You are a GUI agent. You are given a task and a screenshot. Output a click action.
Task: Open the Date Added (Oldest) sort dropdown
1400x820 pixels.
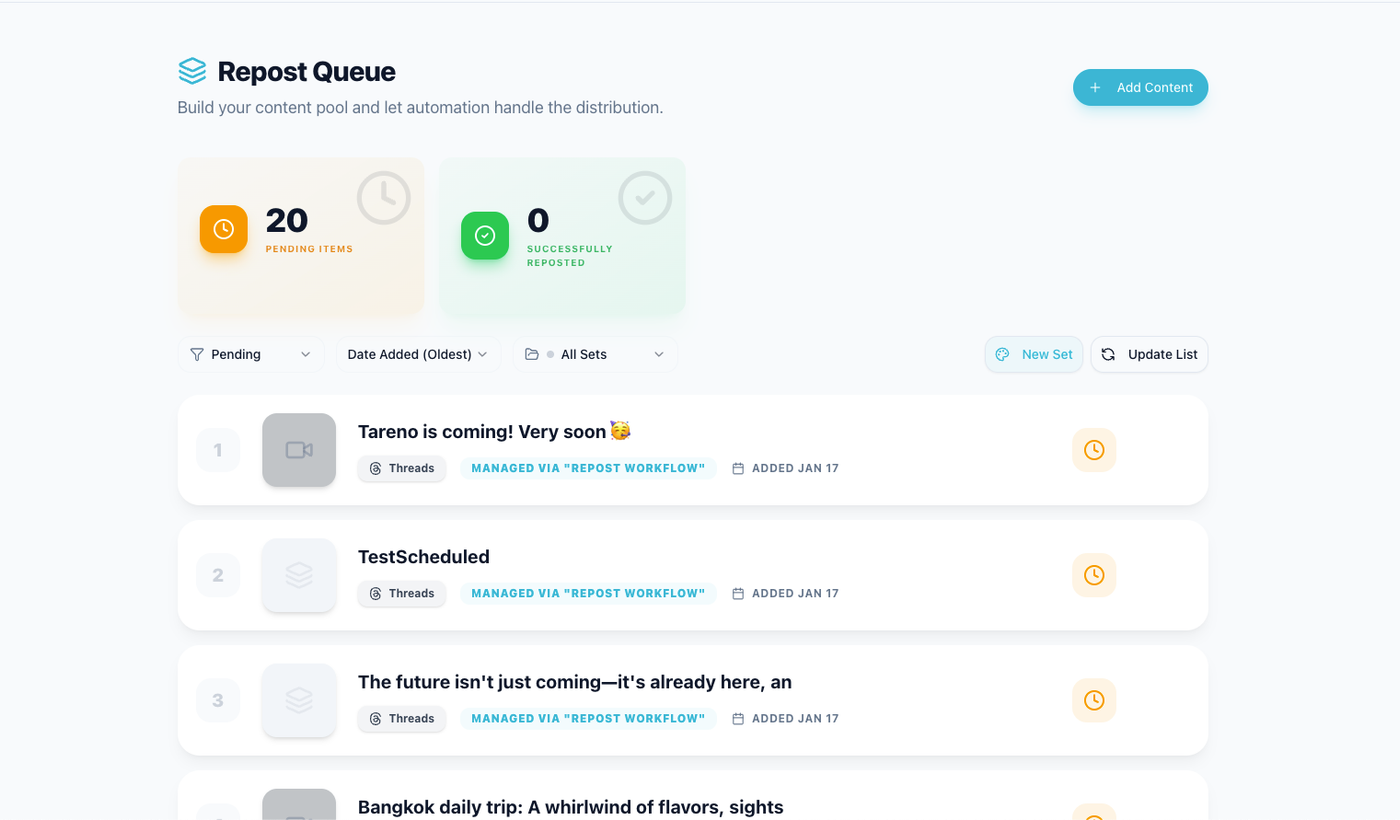pyautogui.click(x=418, y=354)
